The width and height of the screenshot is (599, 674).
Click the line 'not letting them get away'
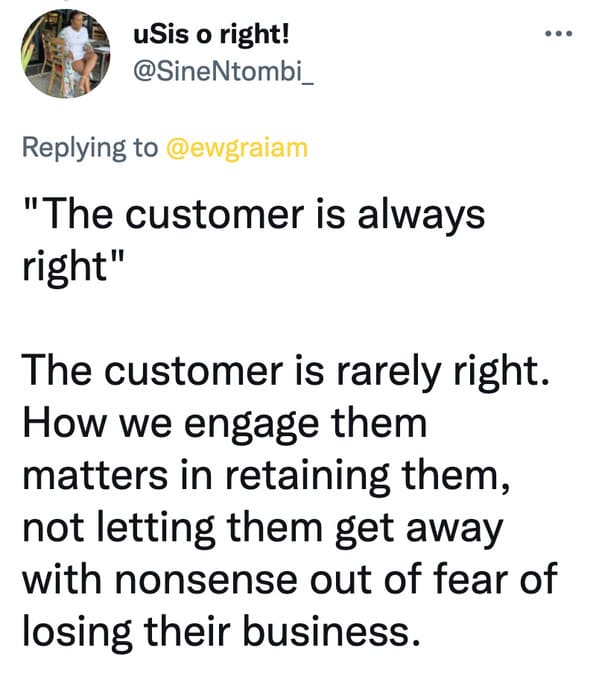[x=263, y=528]
